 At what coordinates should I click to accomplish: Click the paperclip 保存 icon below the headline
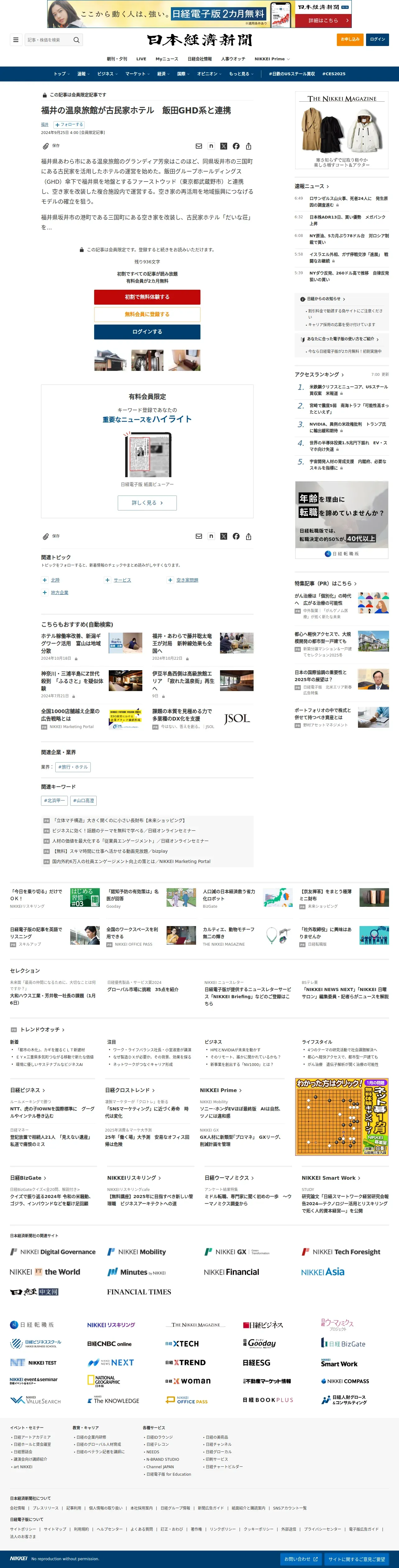pyautogui.click(x=46, y=146)
